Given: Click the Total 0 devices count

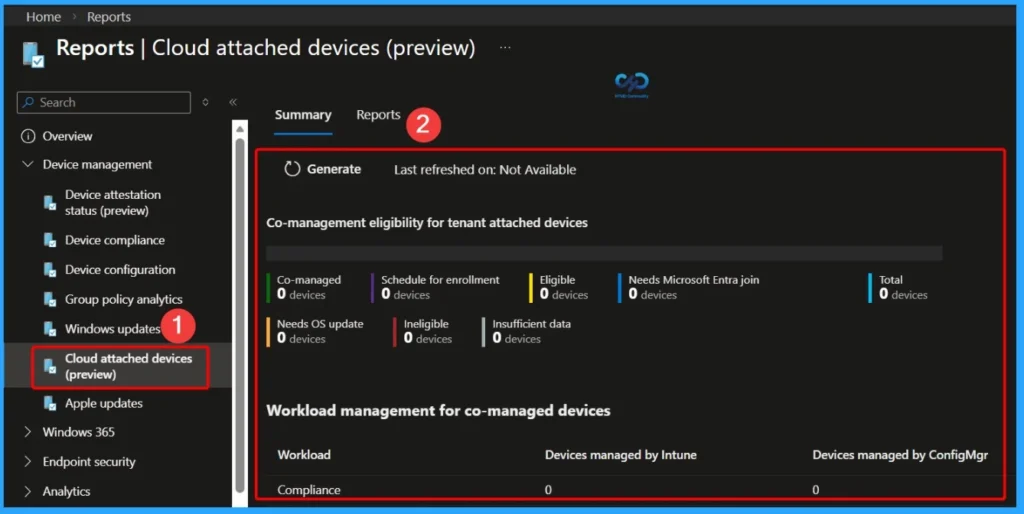Looking at the screenshot, I should point(903,295).
